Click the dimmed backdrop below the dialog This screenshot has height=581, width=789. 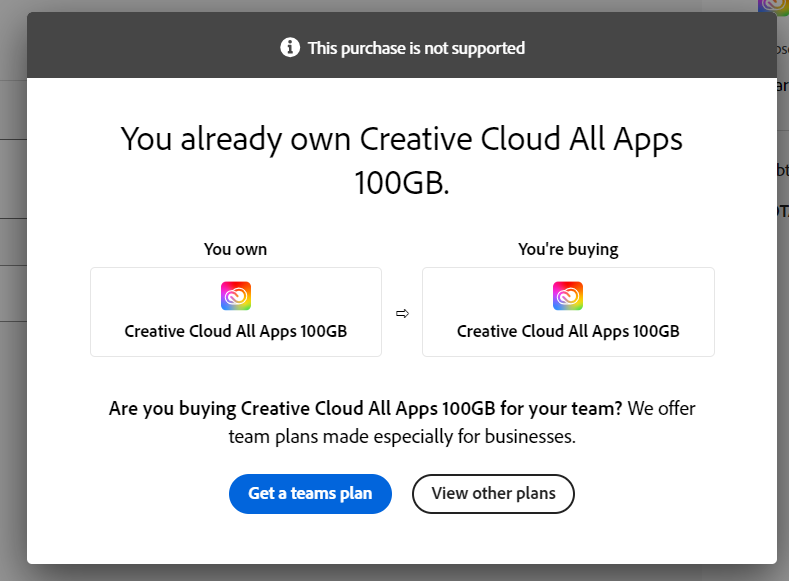pos(400,573)
